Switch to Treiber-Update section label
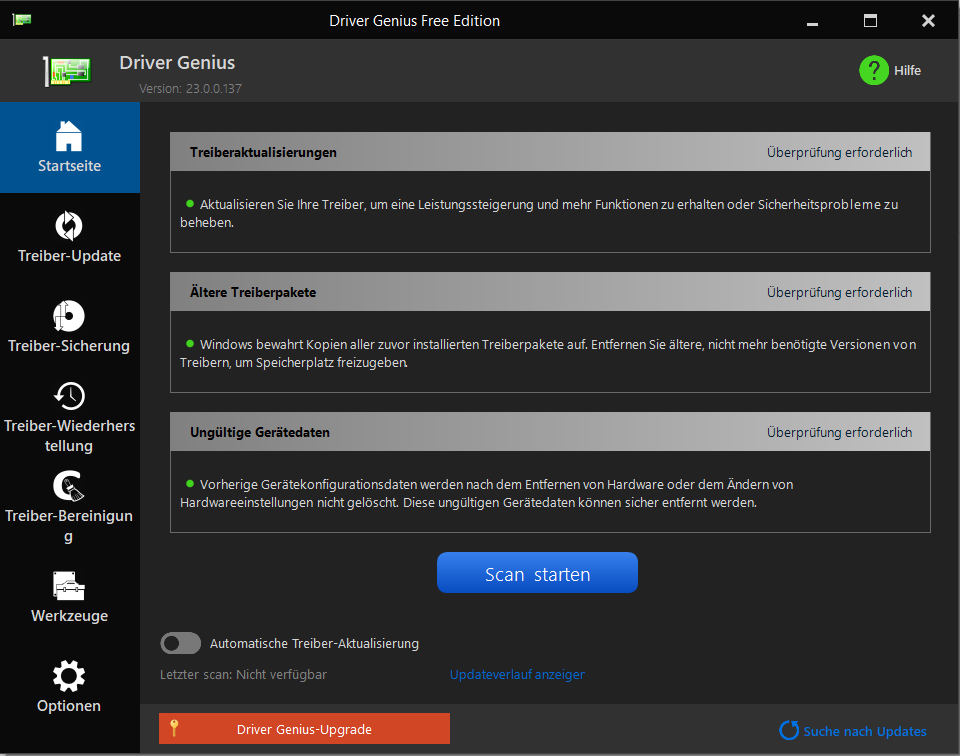 69,256
